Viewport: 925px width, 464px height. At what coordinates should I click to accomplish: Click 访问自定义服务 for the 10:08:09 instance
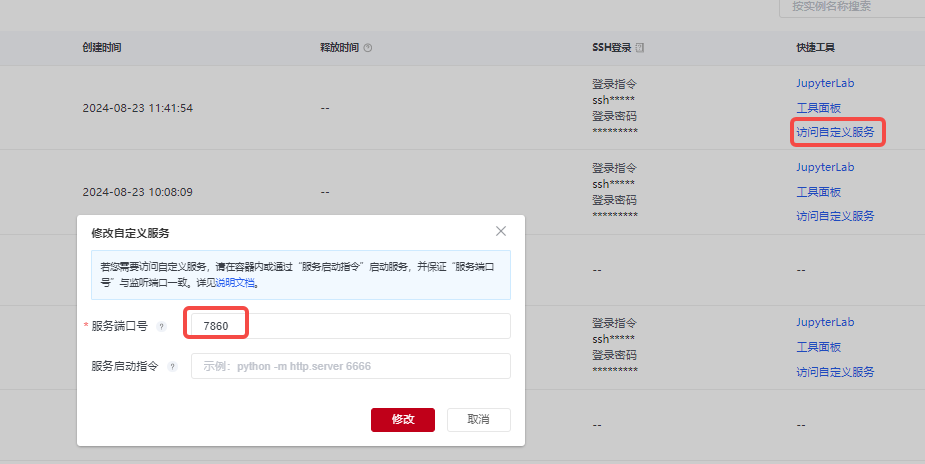835,216
